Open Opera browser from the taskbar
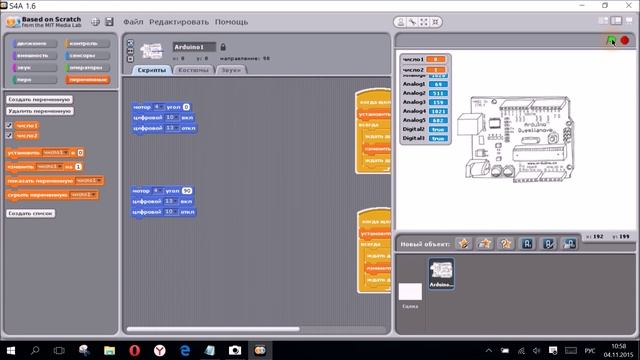 coord(135,350)
